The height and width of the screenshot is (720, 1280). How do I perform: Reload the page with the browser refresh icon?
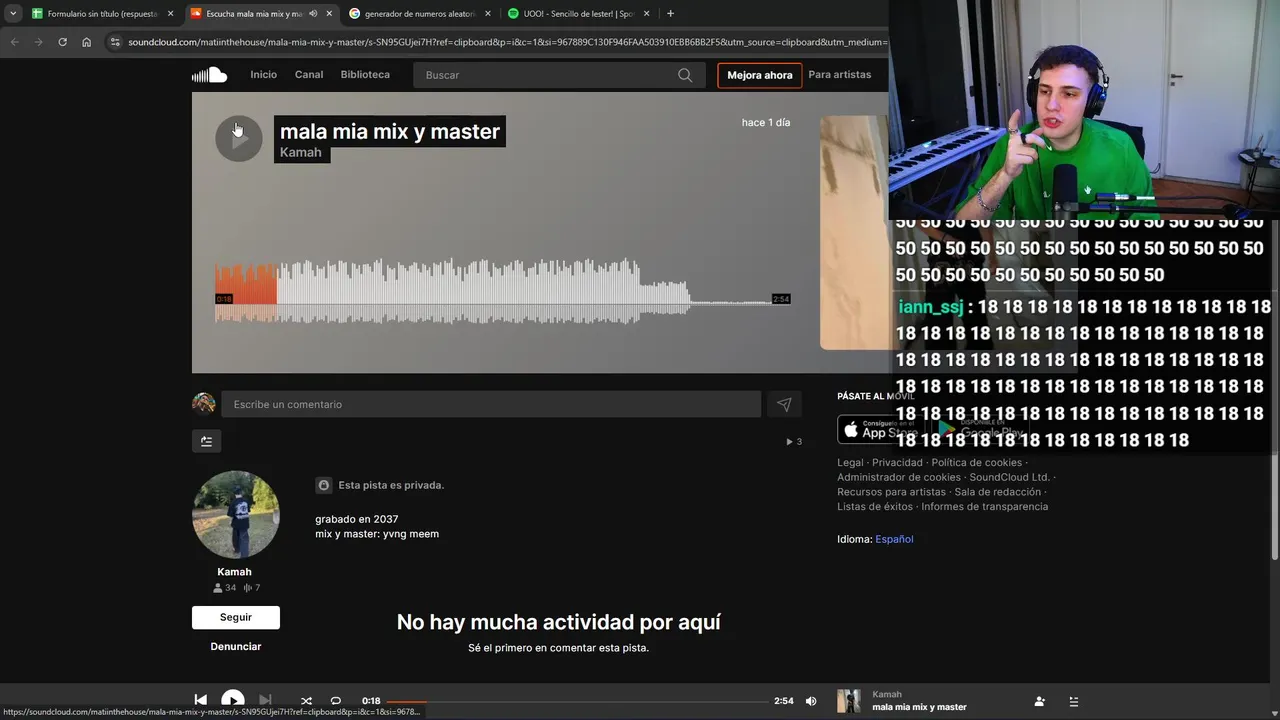click(x=62, y=42)
